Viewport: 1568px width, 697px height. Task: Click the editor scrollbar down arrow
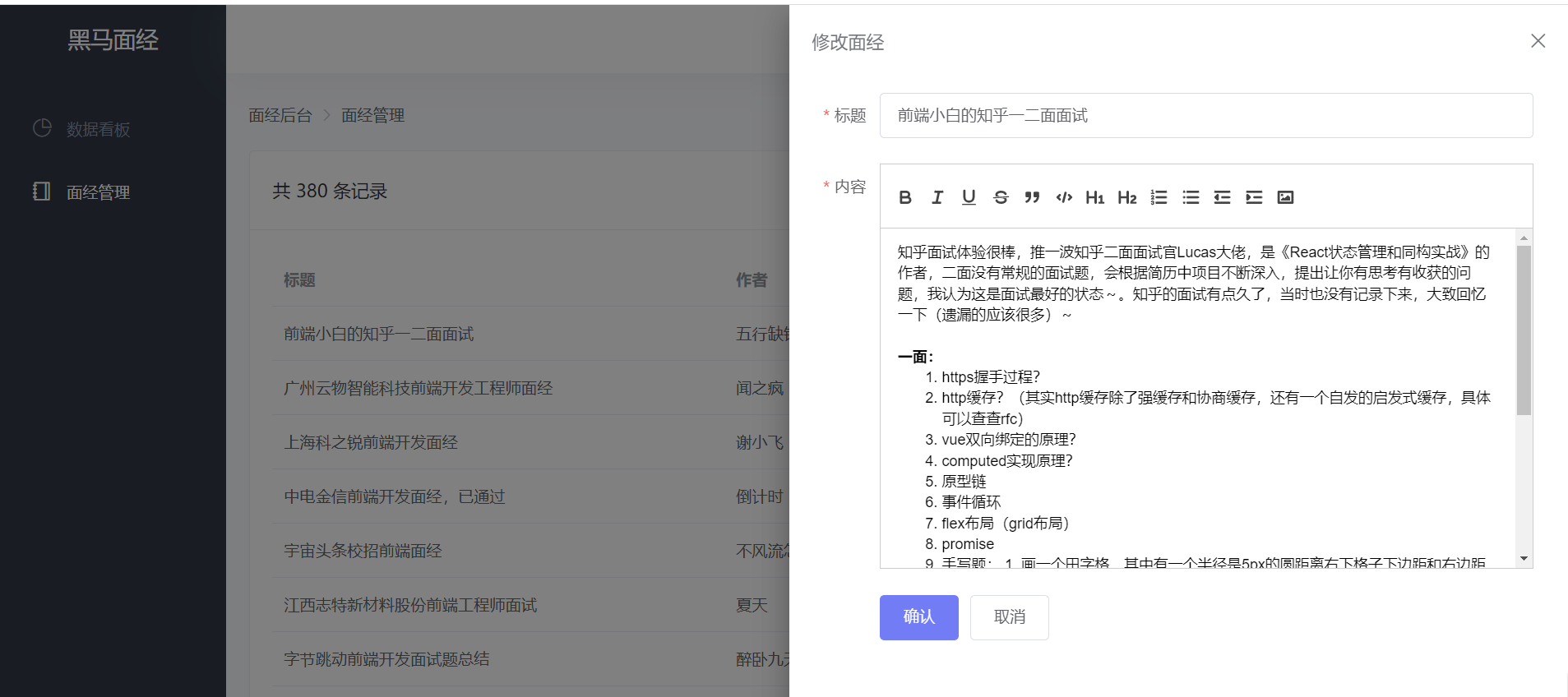[x=1524, y=559]
